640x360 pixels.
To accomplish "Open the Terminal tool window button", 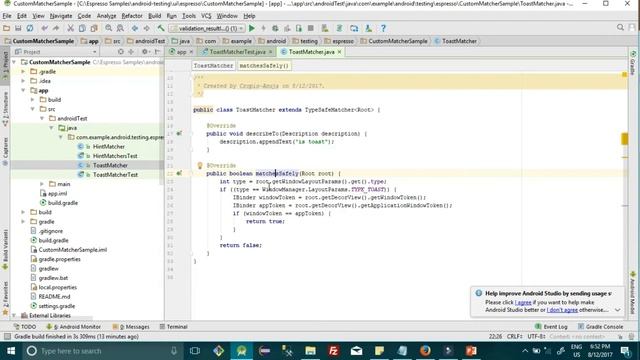I will [x=173, y=327].
